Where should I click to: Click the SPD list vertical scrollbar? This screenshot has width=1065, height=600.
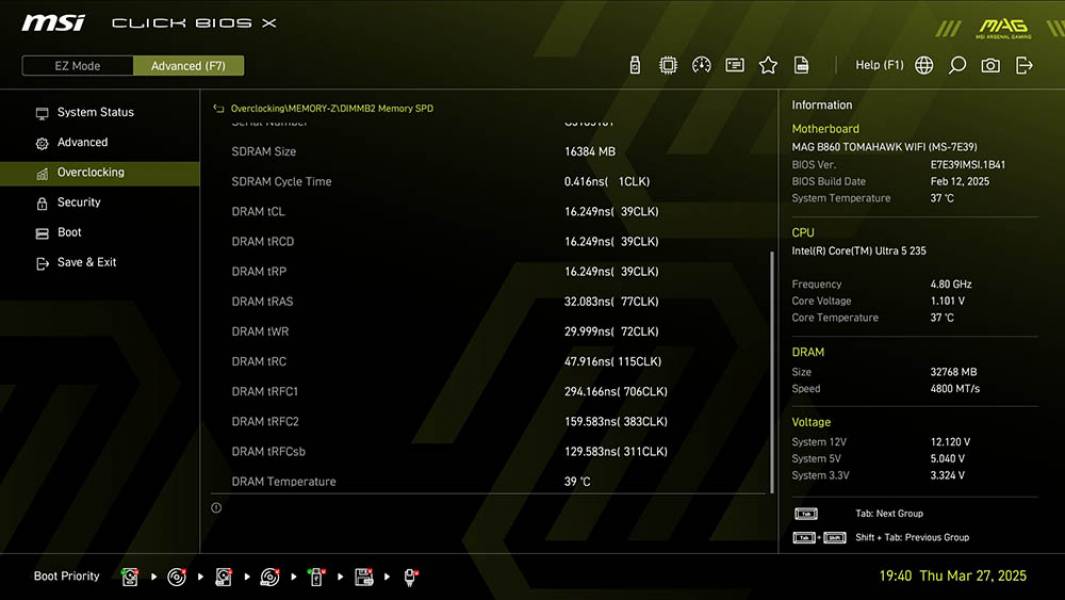pyautogui.click(x=772, y=372)
